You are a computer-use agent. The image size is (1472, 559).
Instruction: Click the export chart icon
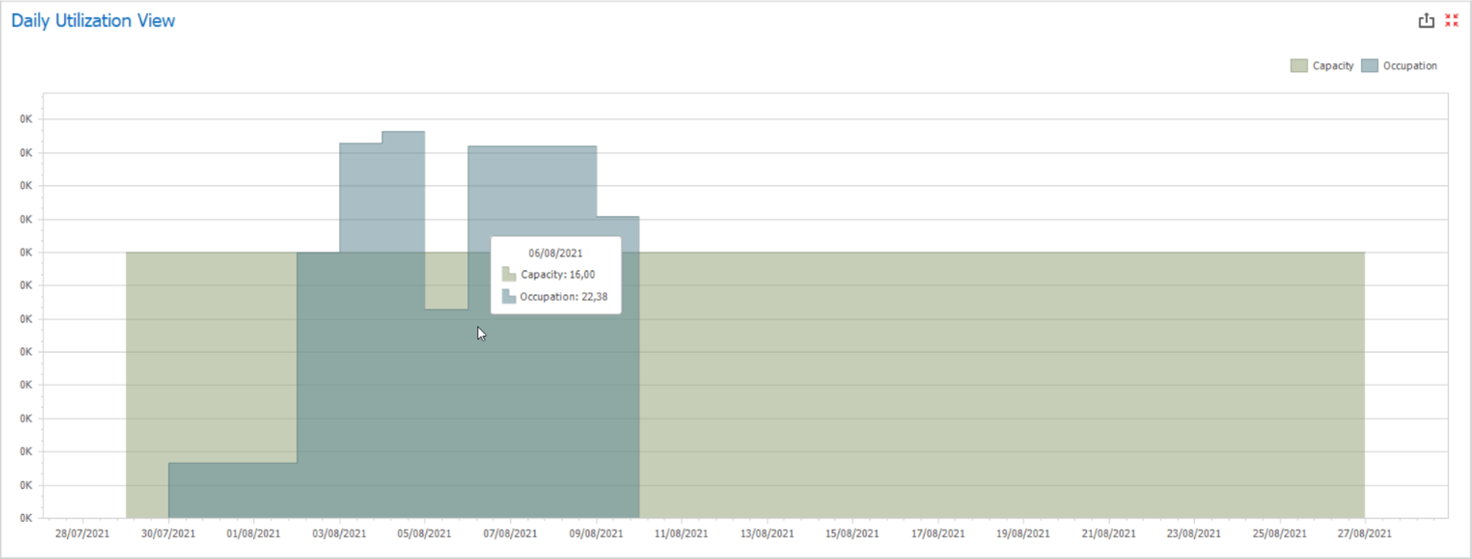click(x=1427, y=21)
